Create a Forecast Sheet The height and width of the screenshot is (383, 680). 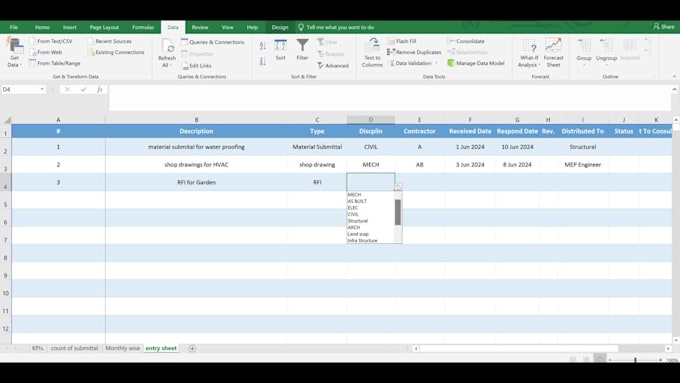(x=553, y=52)
